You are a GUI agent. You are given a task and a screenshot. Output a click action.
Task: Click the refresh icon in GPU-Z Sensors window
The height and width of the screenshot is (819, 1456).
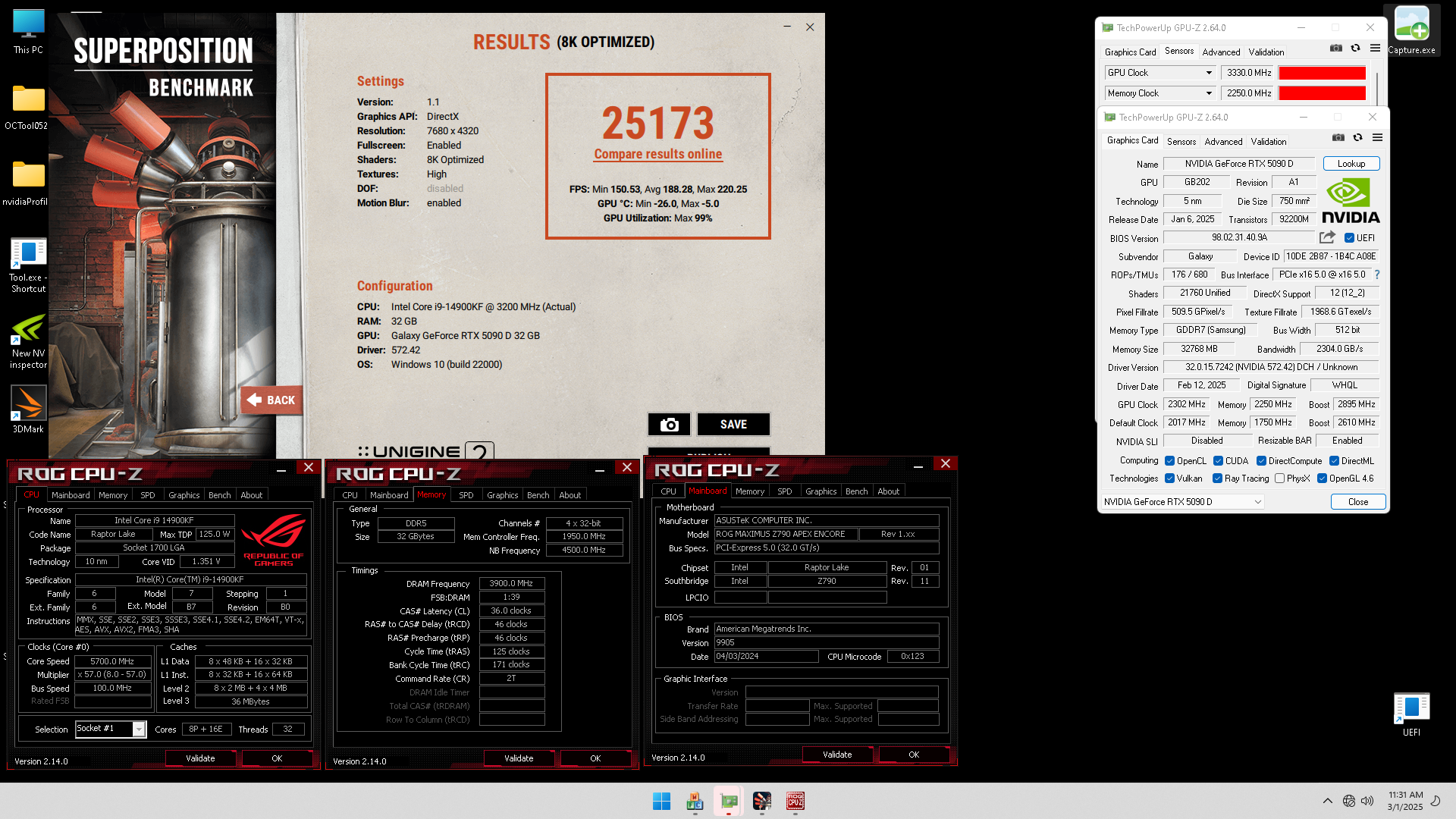tap(1356, 49)
